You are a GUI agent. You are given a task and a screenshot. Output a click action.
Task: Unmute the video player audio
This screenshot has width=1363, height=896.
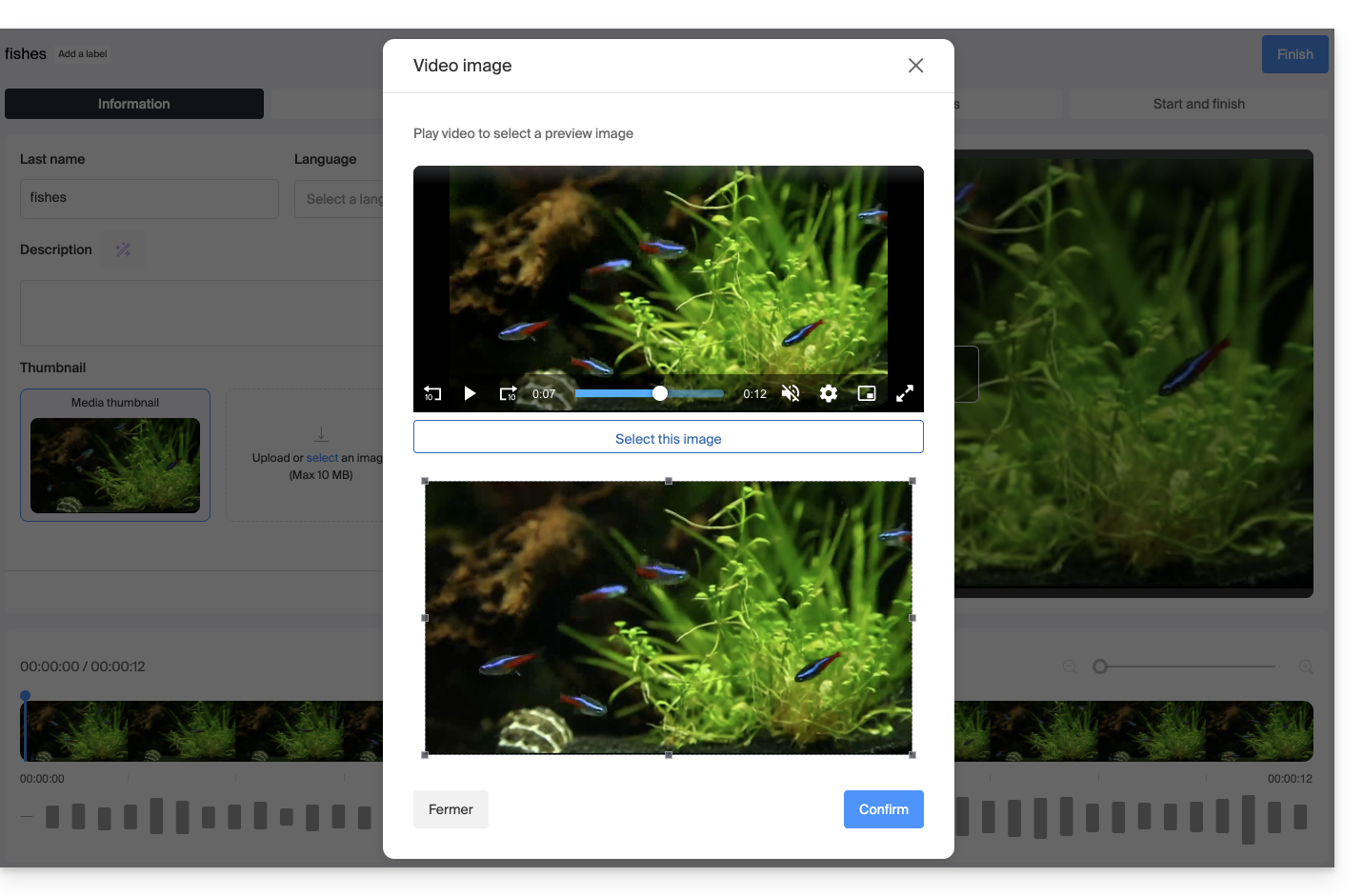tap(791, 393)
